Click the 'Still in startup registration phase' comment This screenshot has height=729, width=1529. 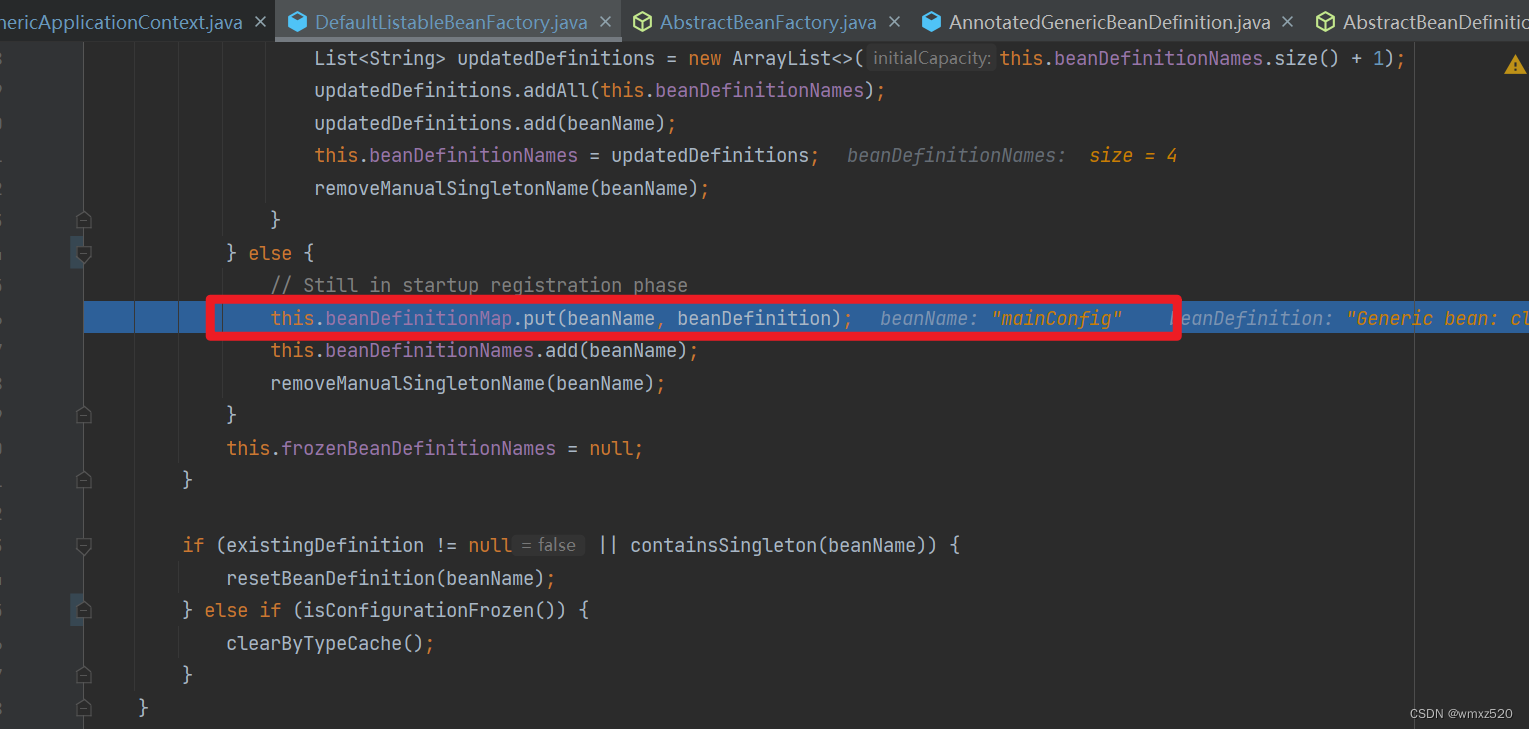(x=479, y=285)
